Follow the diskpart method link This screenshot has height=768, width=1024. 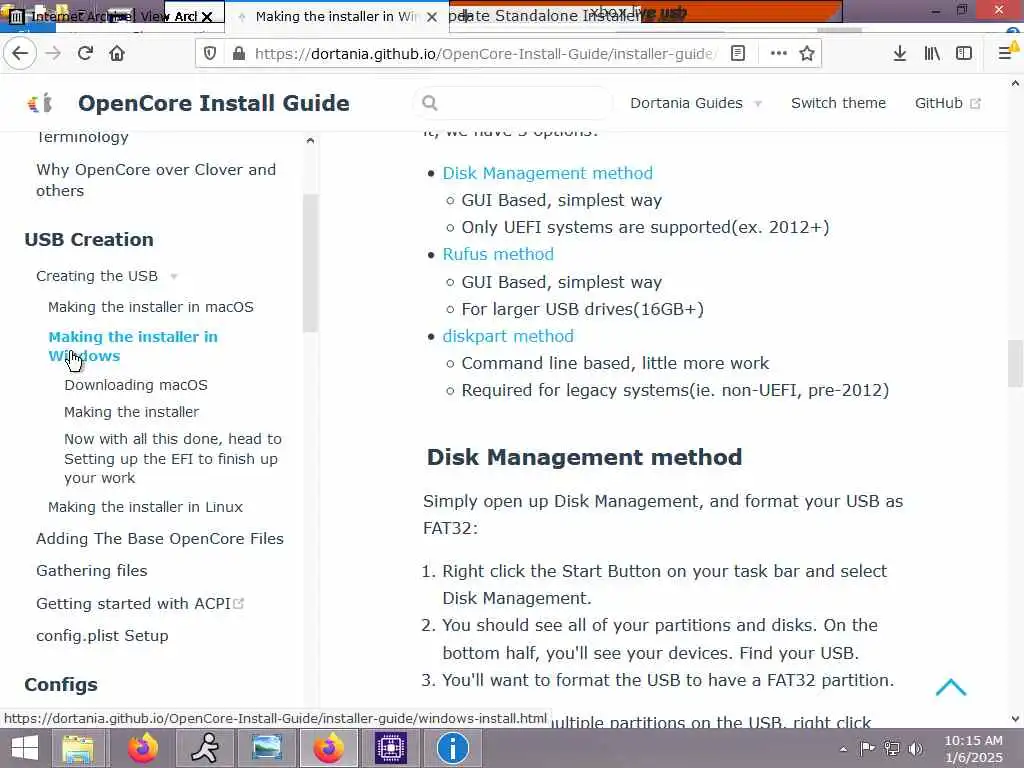click(507, 336)
